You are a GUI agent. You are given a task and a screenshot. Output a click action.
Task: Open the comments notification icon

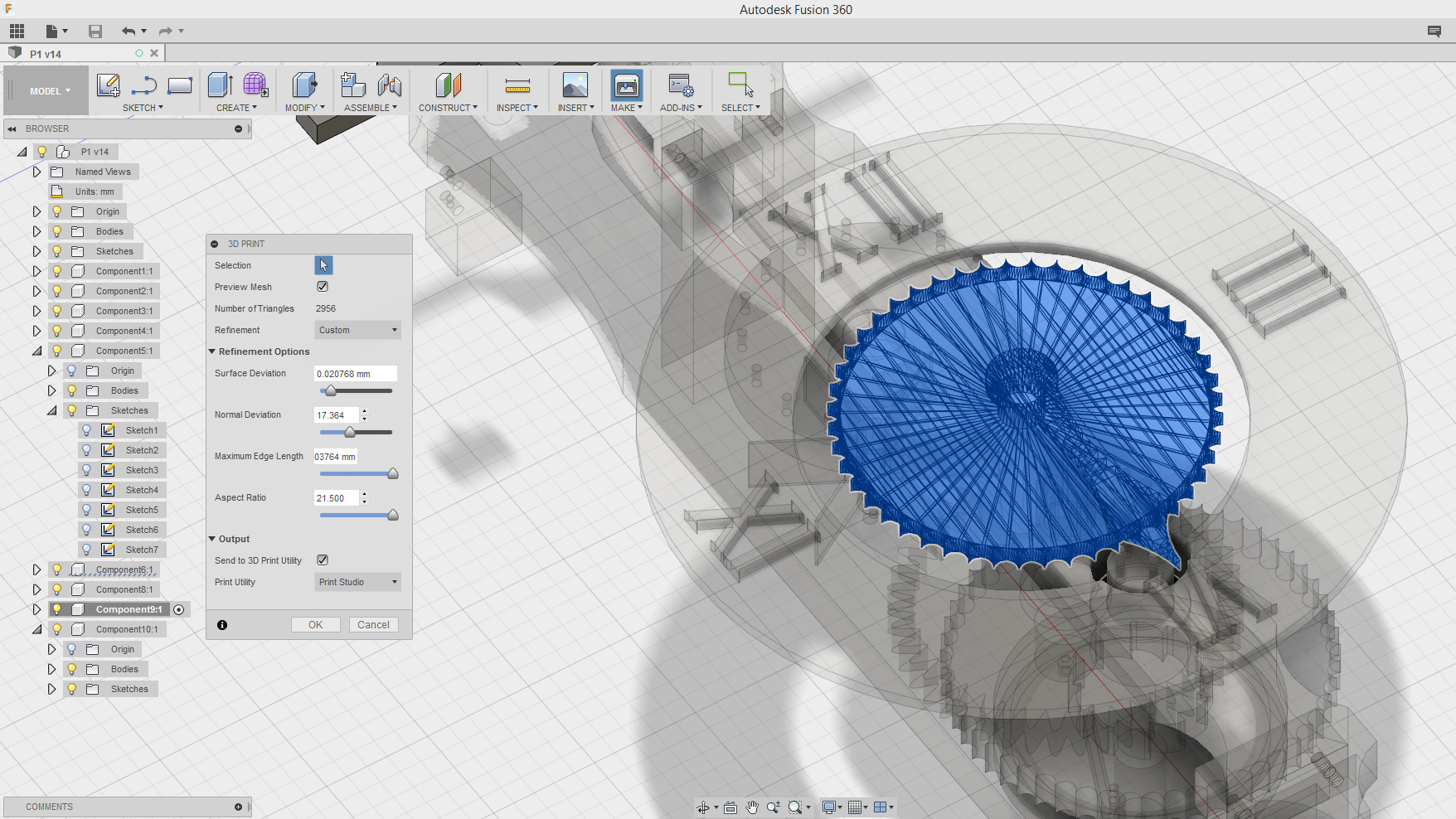pyautogui.click(x=1434, y=31)
